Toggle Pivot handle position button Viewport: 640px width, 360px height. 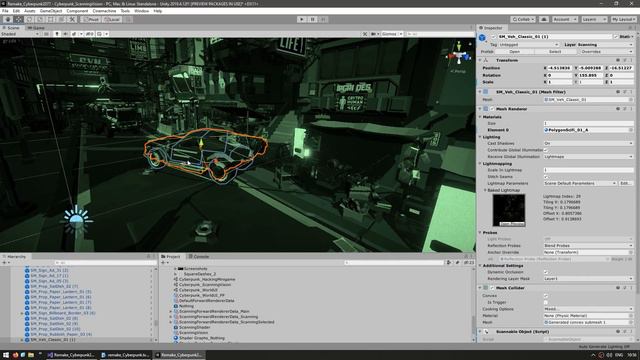coord(91,19)
